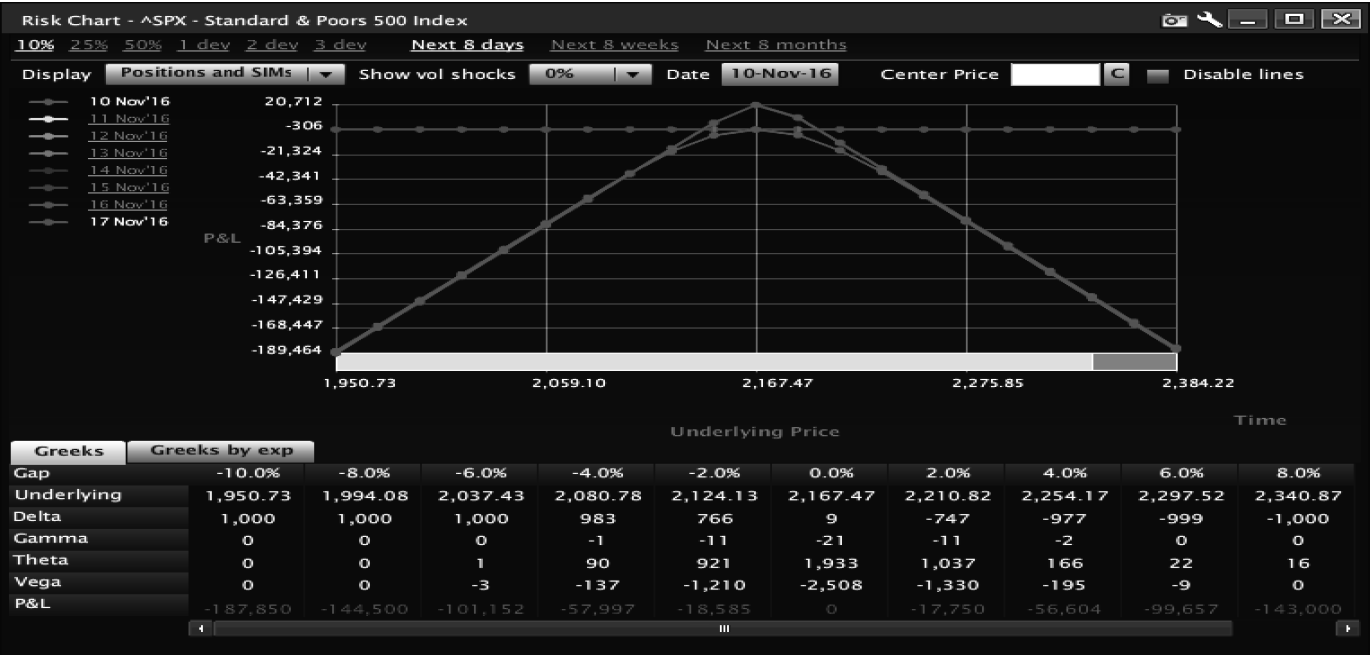Click the left arrow of the Greeks table scrollbar
1372x656 pixels.
200,629
